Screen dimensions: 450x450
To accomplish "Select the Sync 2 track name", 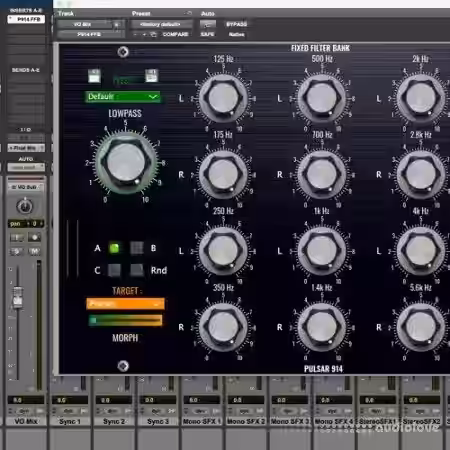I will (x=114, y=421).
